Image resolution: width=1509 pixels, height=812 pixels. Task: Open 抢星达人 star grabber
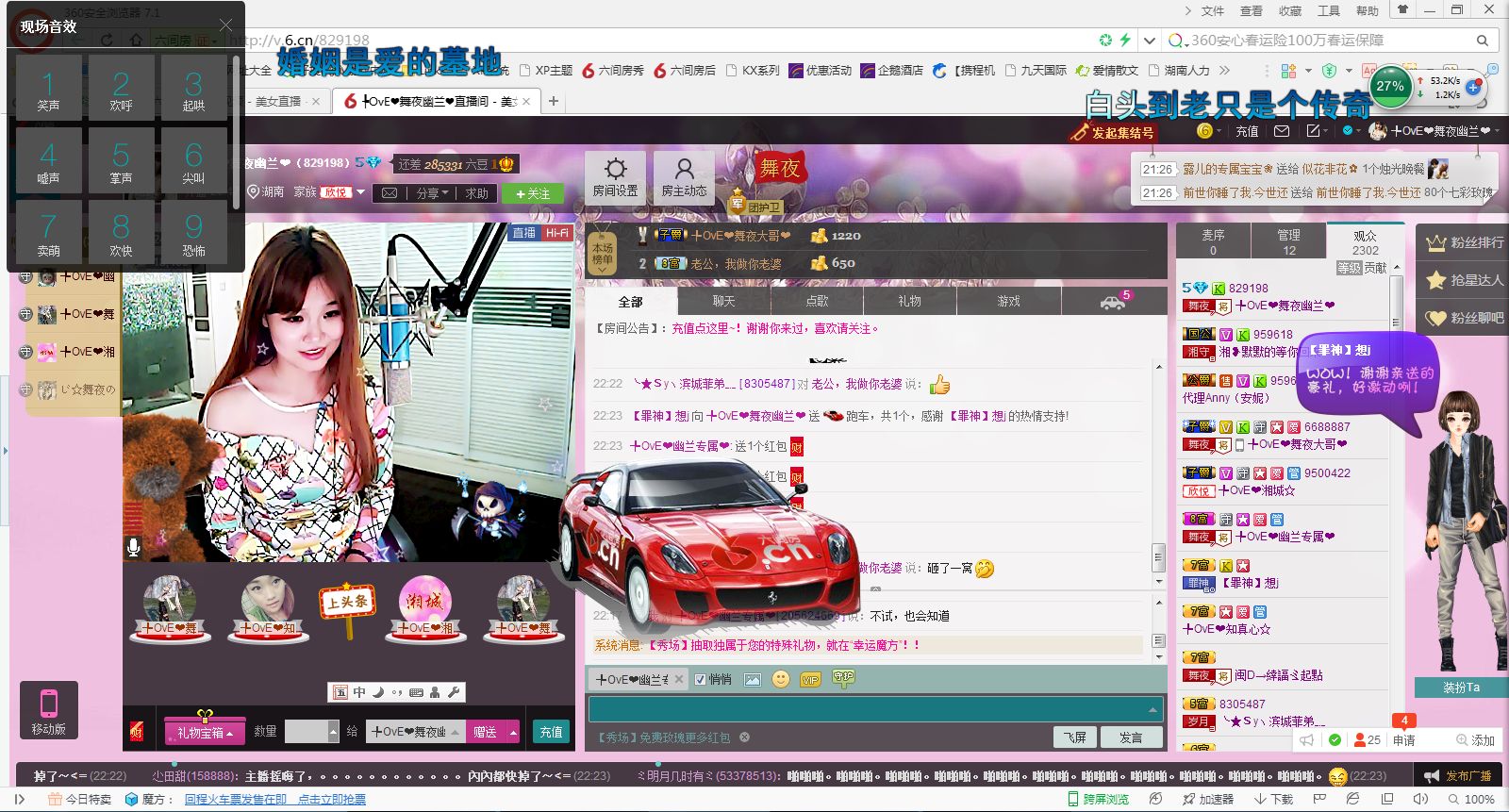1465,280
